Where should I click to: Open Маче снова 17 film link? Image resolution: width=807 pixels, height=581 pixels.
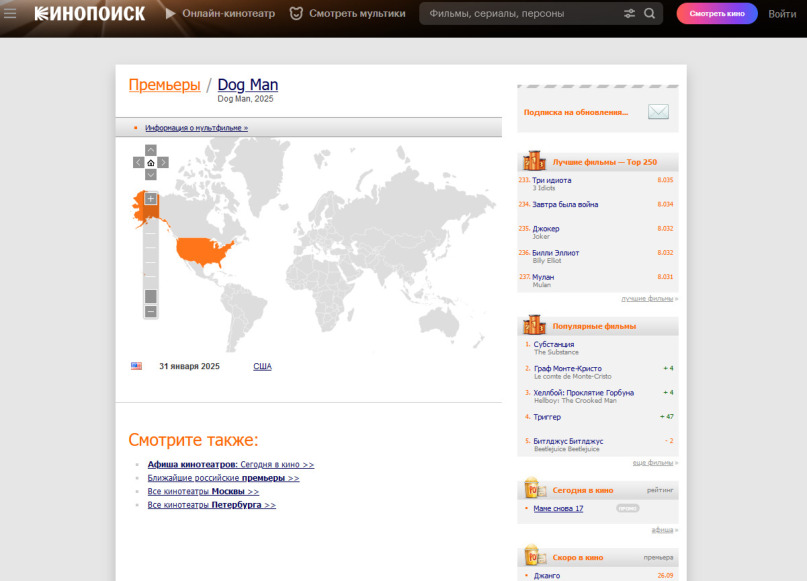pos(558,508)
